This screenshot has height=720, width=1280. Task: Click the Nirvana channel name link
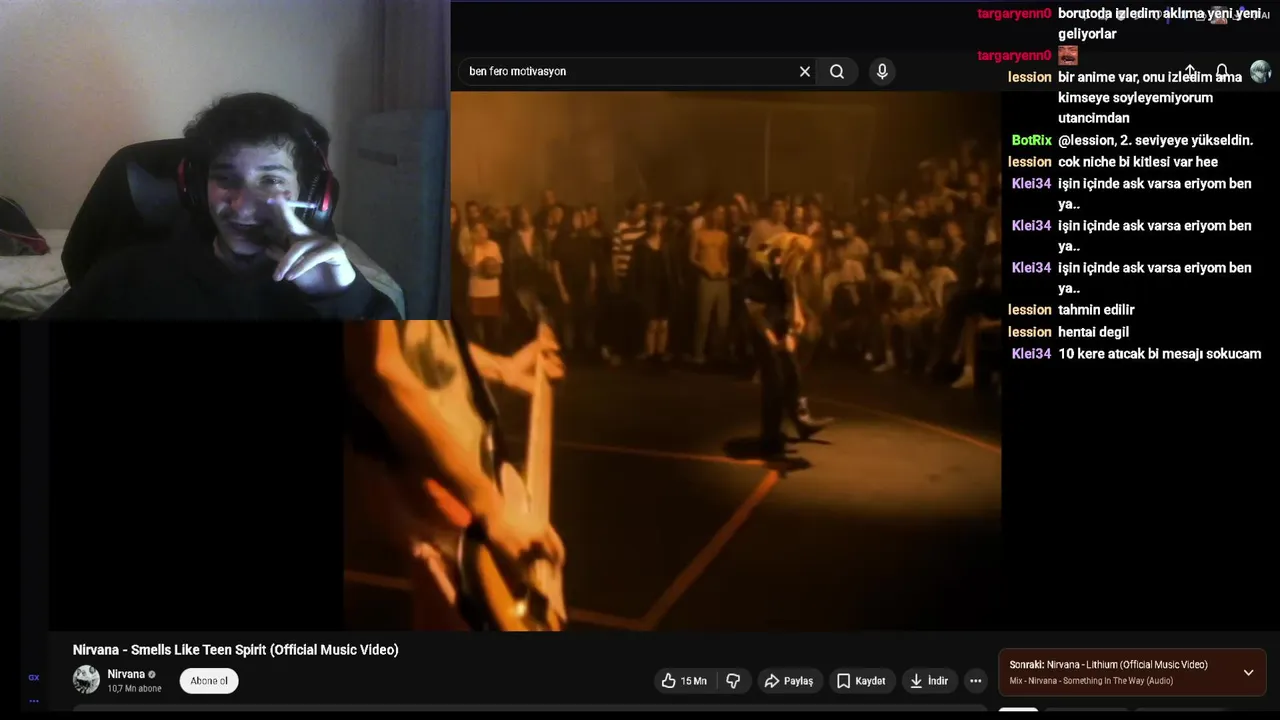click(x=126, y=674)
